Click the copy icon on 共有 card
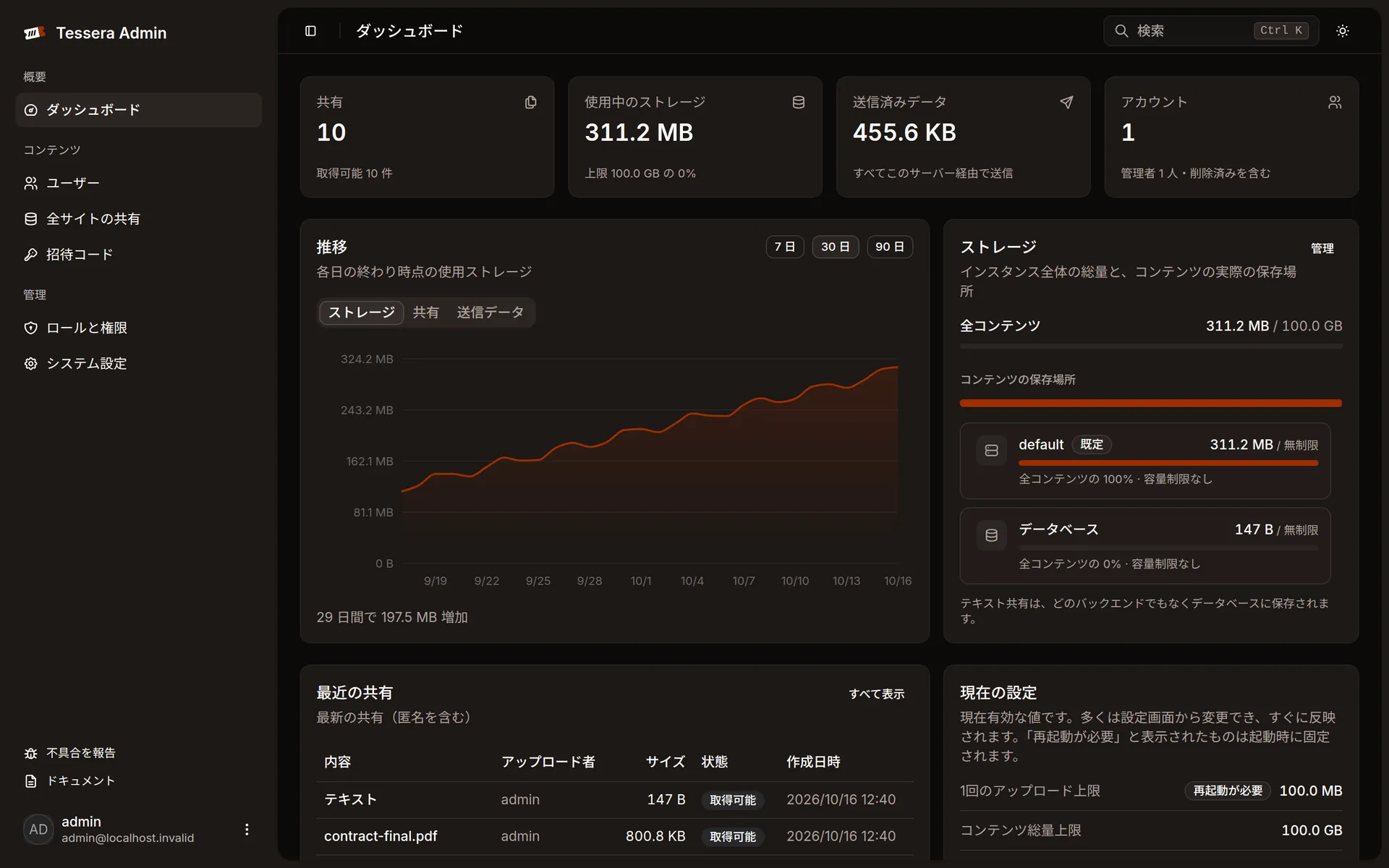The height and width of the screenshot is (868, 1389). coord(530,103)
